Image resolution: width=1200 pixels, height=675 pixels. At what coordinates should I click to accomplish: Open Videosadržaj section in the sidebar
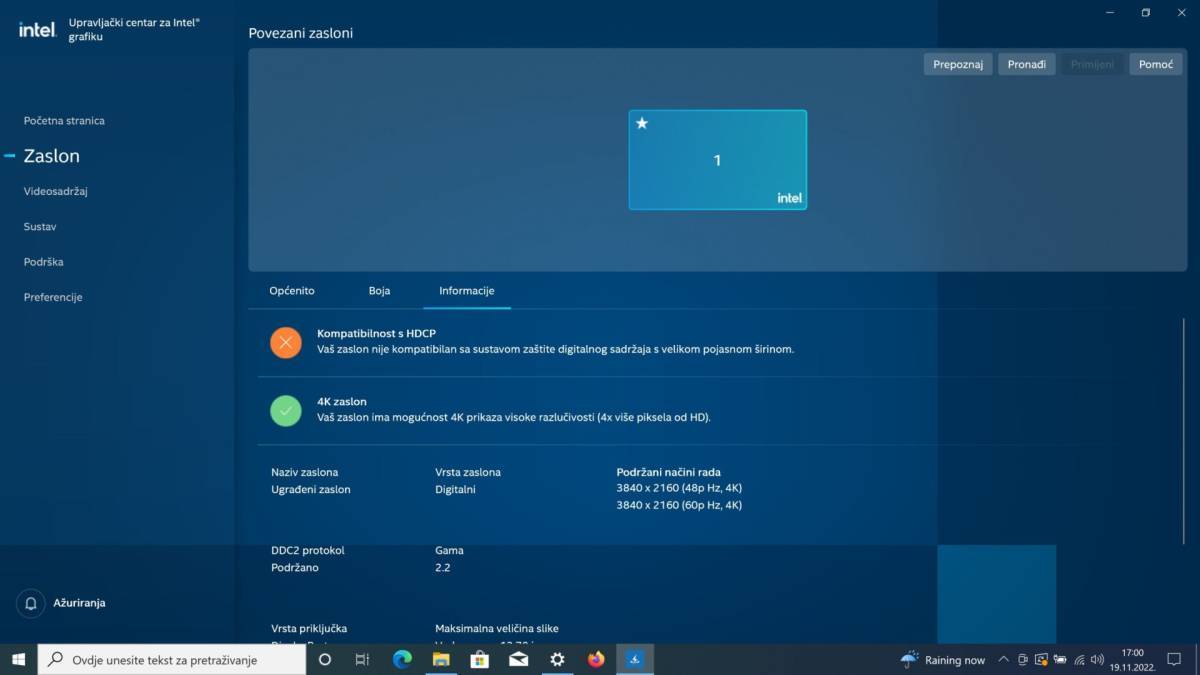coord(56,191)
